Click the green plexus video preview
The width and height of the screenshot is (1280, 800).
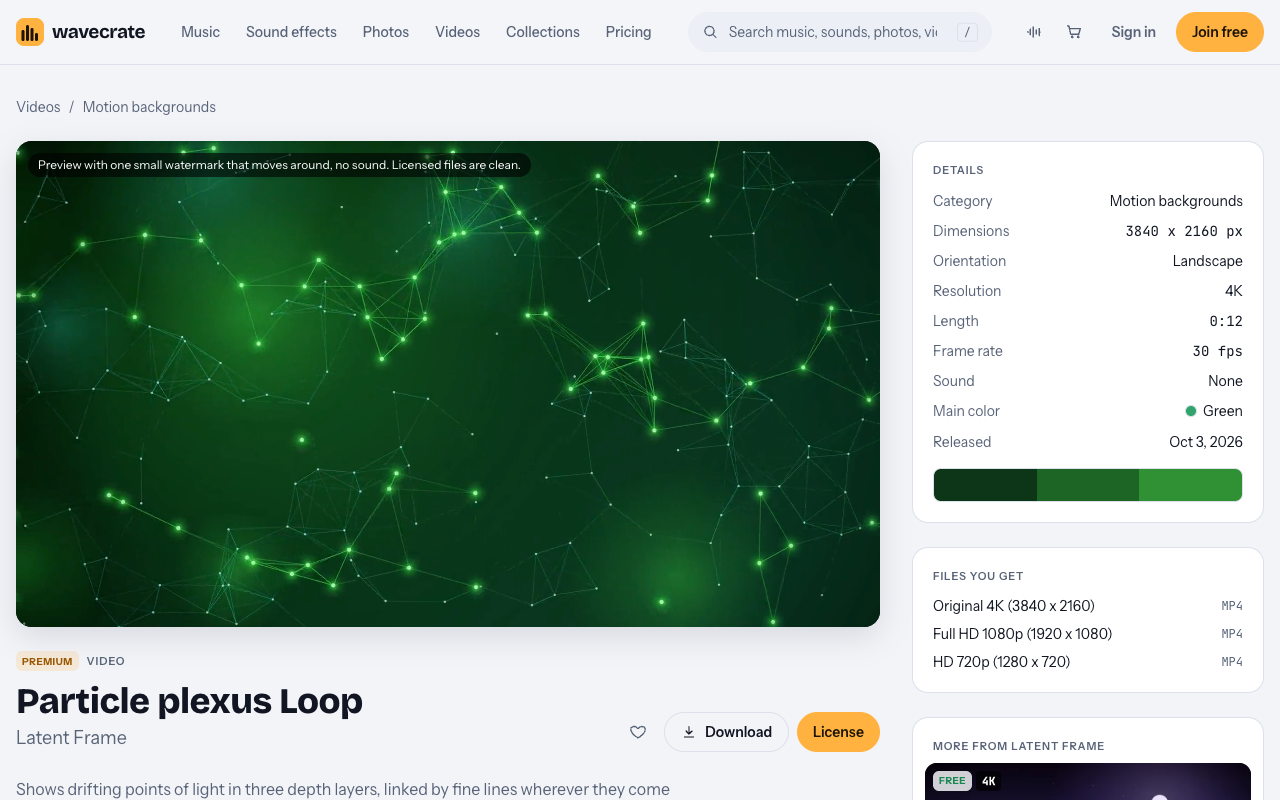448,384
